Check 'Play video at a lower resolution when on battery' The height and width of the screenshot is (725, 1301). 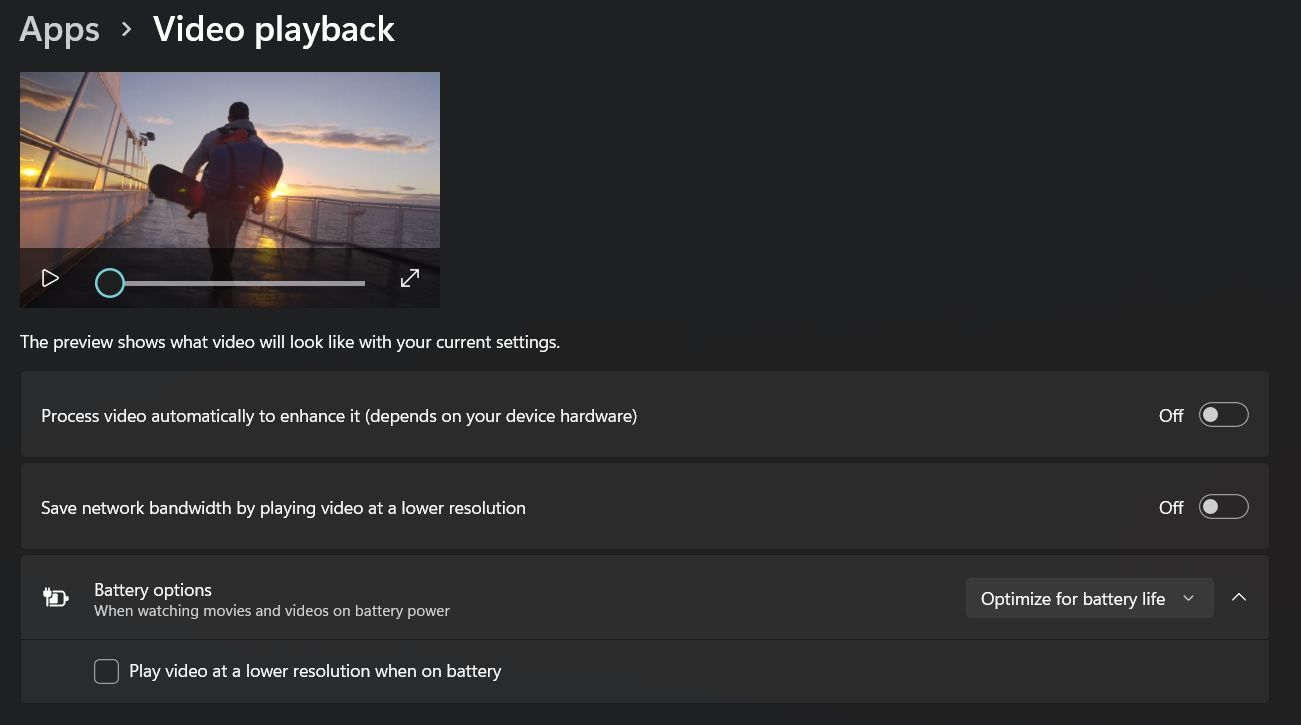click(x=106, y=671)
